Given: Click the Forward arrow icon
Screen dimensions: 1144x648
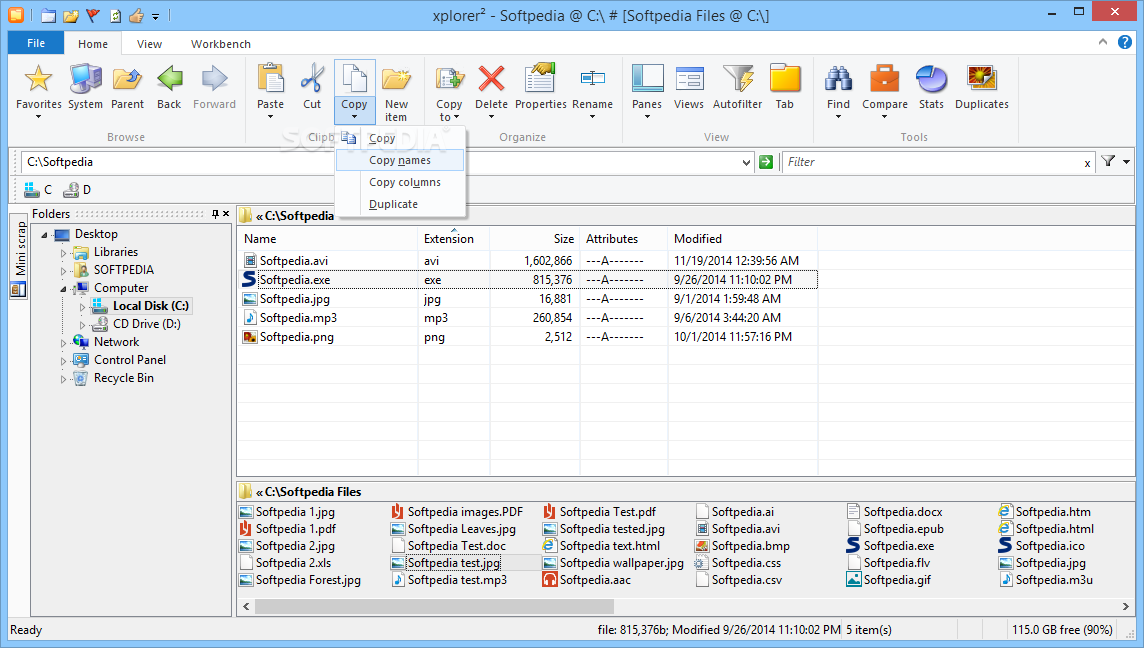Looking at the screenshot, I should click(x=214, y=79).
